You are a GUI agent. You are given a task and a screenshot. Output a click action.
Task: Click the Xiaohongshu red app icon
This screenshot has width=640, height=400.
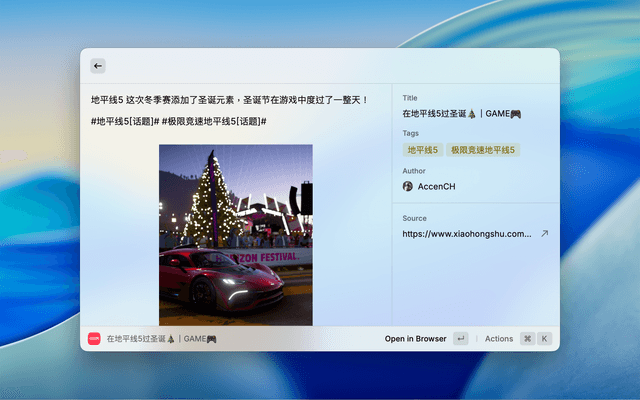[x=94, y=339]
